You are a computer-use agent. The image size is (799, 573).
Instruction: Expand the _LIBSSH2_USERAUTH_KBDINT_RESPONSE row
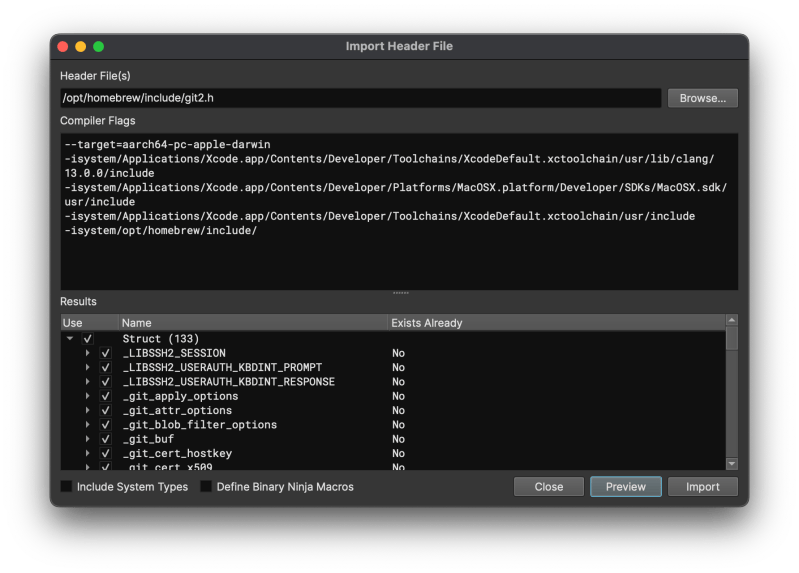(x=88, y=381)
